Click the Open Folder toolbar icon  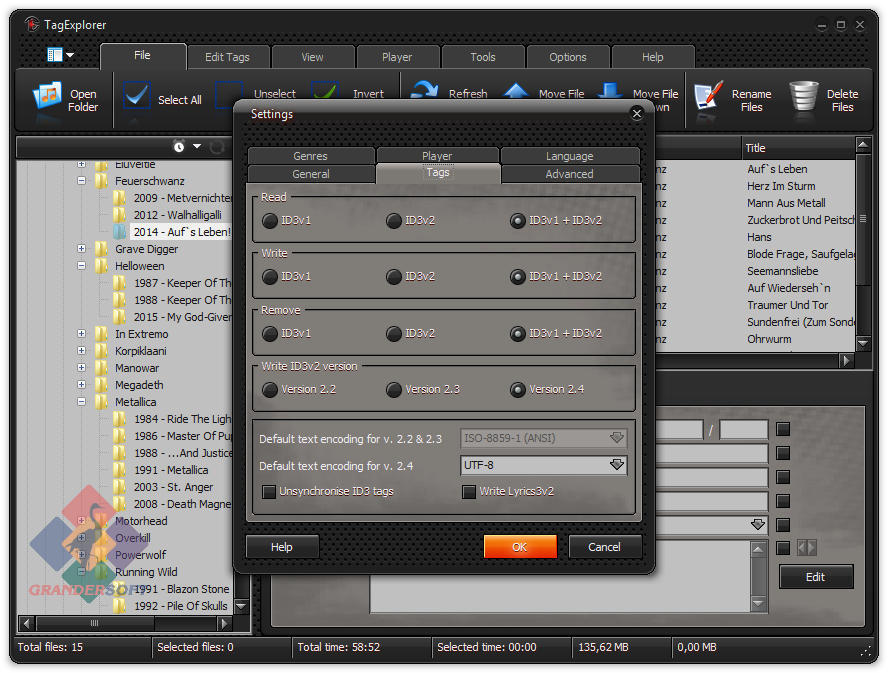(48, 97)
